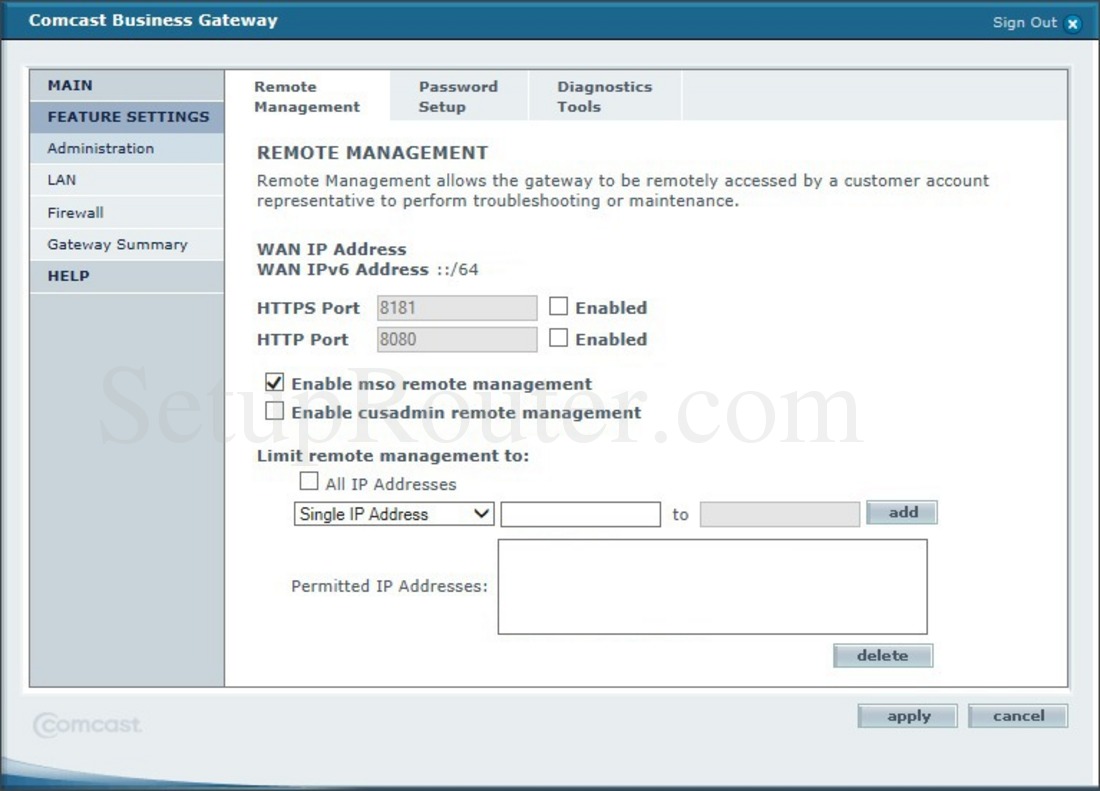The width and height of the screenshot is (1100, 791).
Task: Enable the HTTP Port checkbox
Action: [559, 339]
